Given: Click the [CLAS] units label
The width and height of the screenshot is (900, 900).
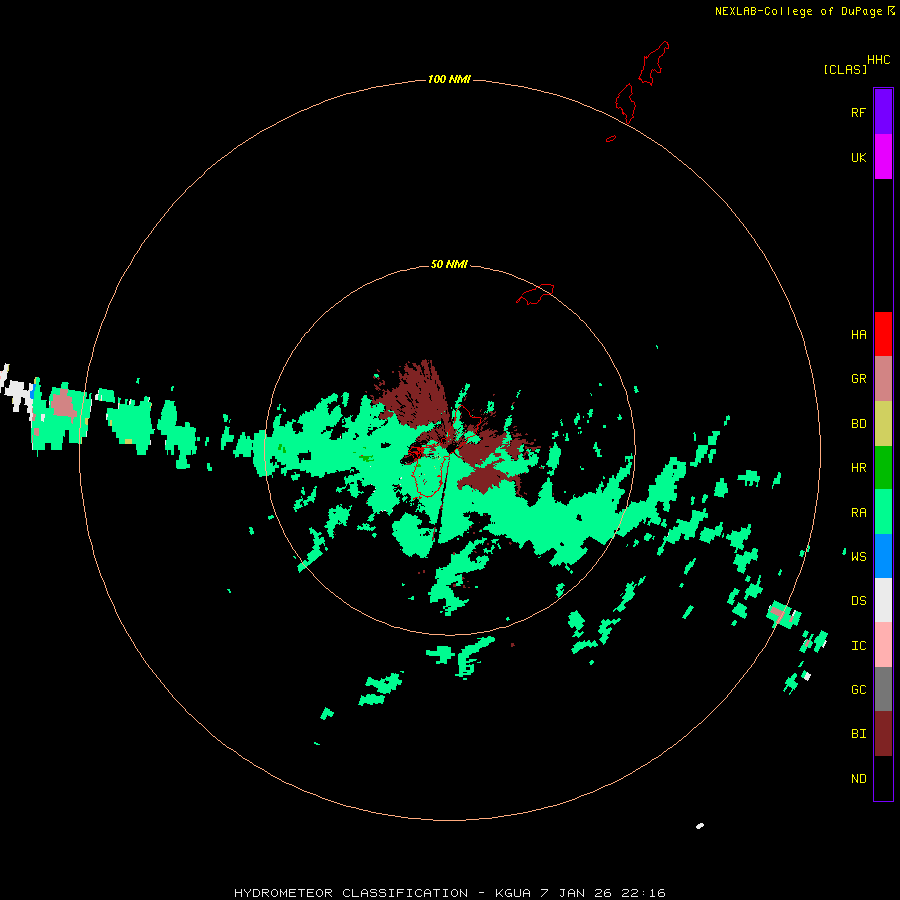Looking at the screenshot, I should [845, 69].
